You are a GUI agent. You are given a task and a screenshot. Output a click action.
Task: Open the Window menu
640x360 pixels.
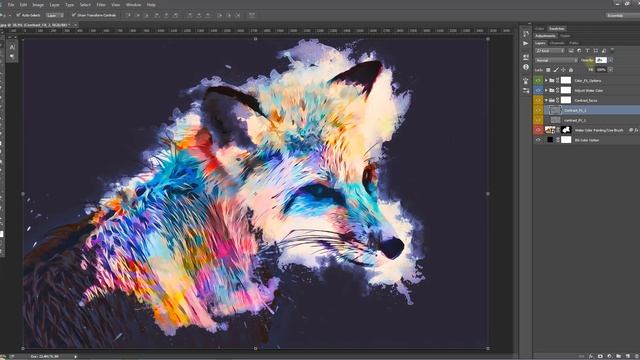(133, 5)
